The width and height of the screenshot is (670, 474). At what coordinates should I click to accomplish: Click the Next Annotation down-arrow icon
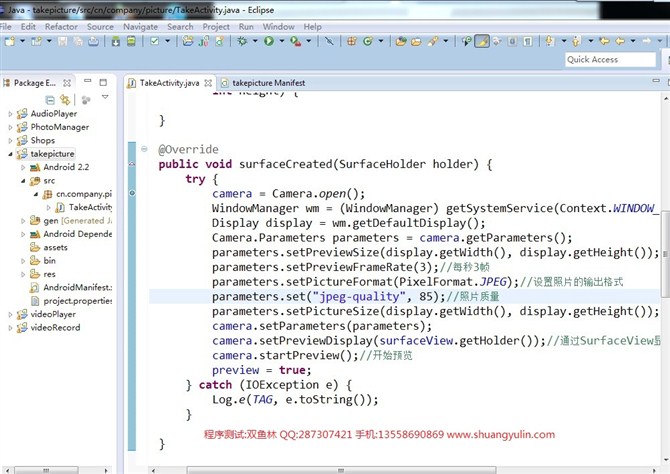pyautogui.click(x=549, y=41)
